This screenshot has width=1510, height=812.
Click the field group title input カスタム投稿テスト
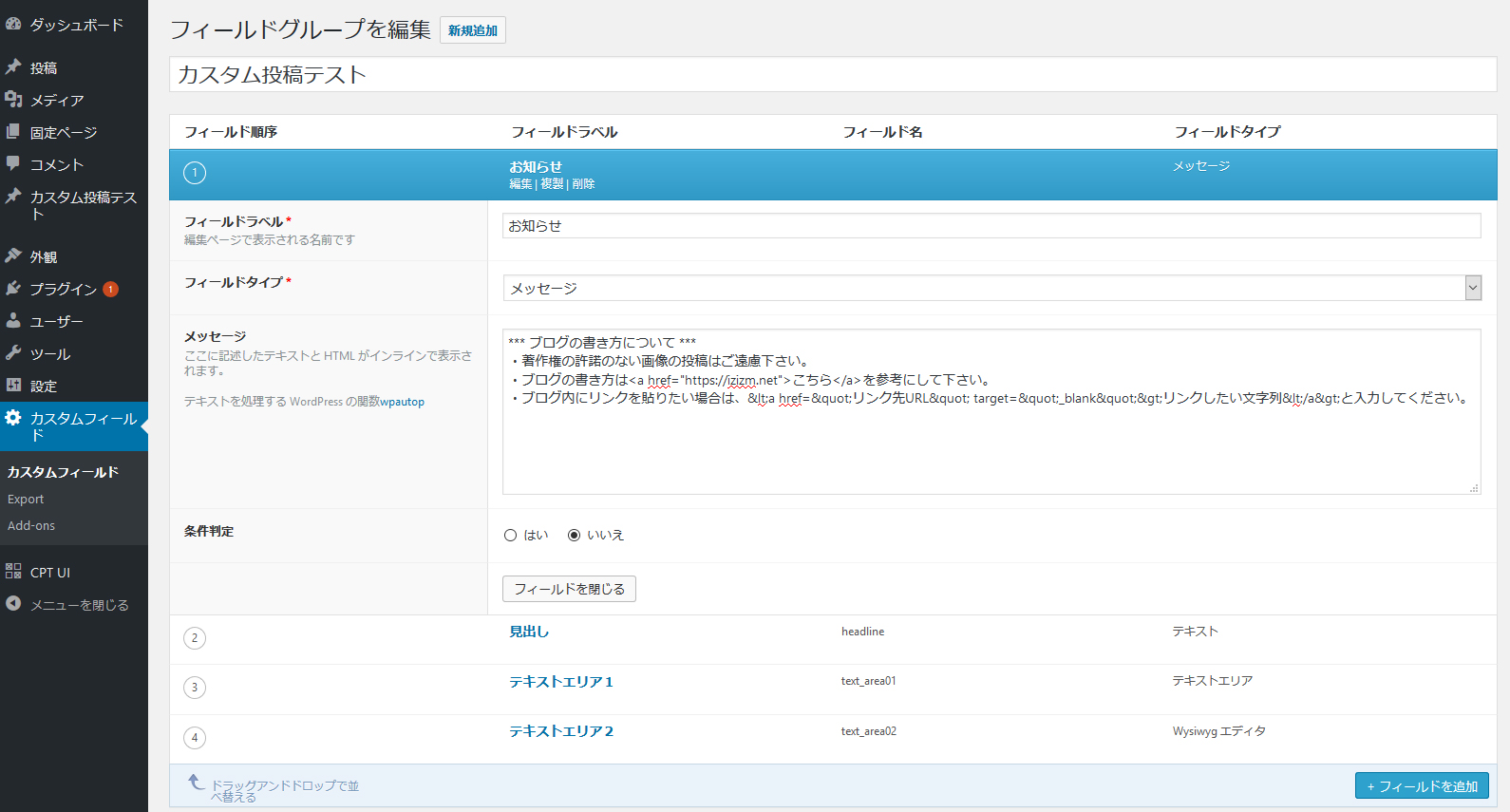pos(833,74)
